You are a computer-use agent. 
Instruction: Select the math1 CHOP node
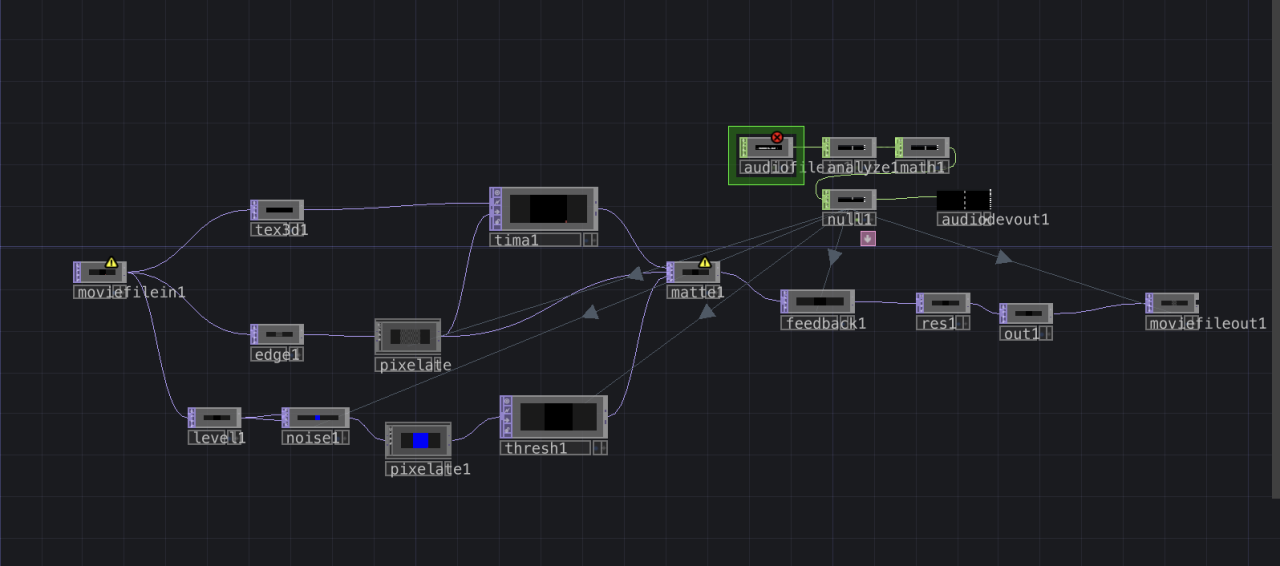[923, 148]
